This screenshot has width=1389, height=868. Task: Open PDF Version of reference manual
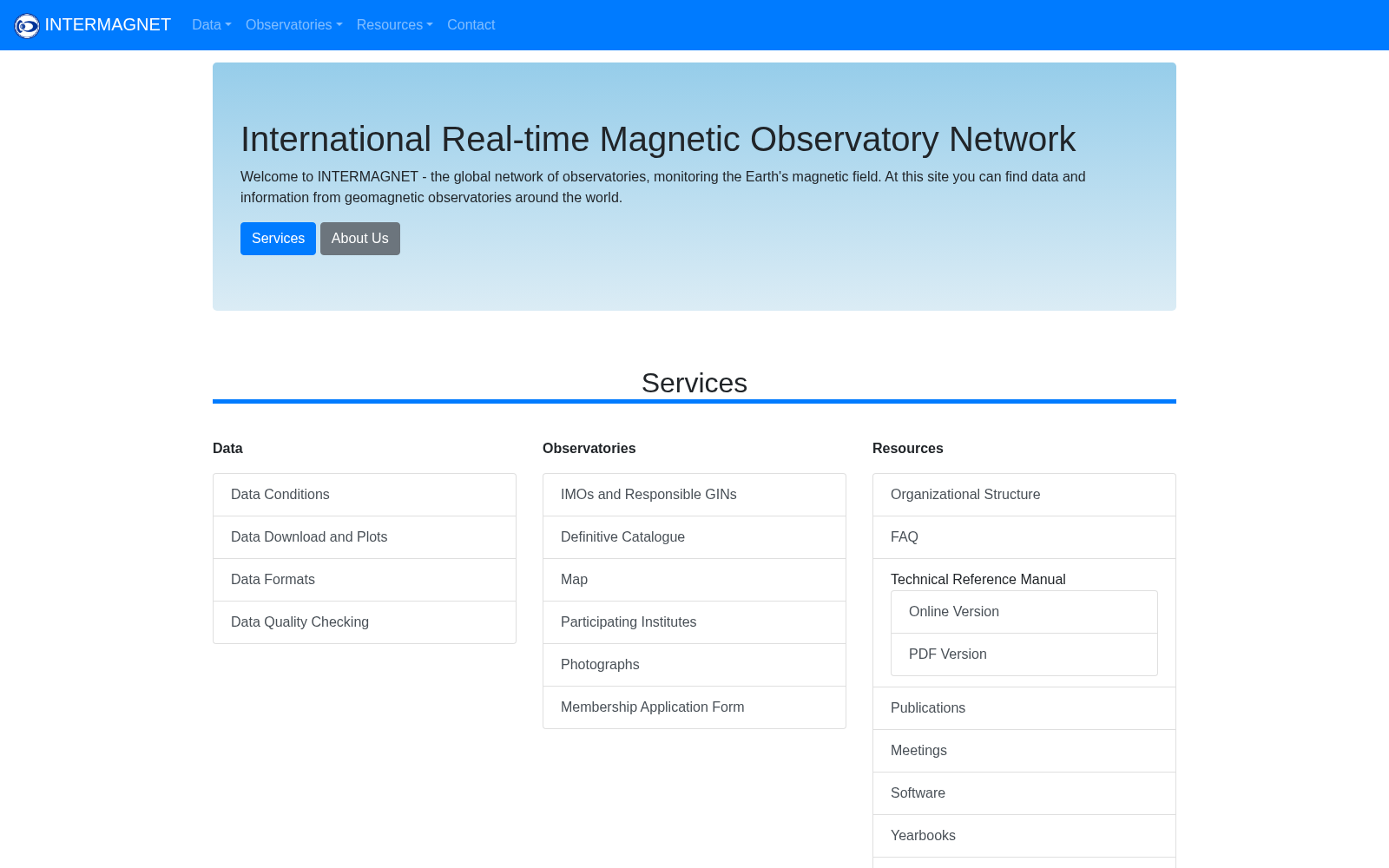1024,654
